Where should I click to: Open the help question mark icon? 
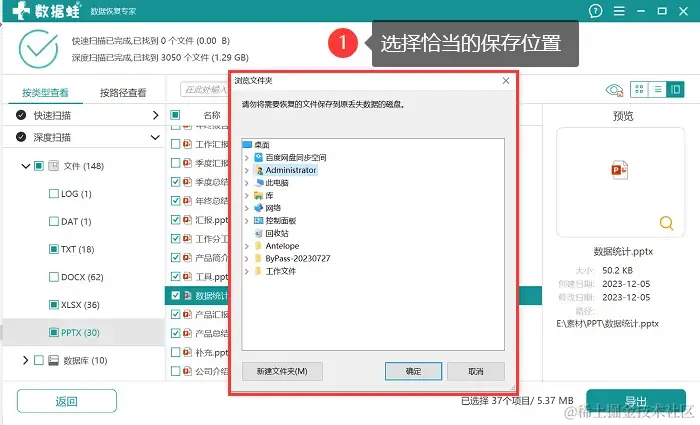point(595,11)
